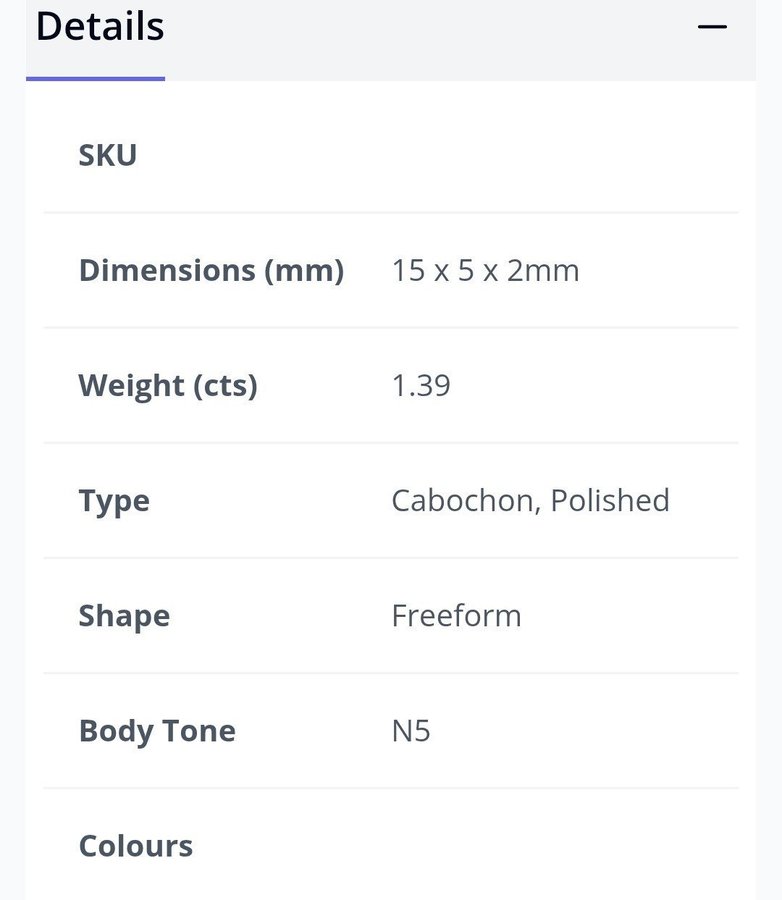Click the Freeform shape value
Image resolution: width=782 pixels, height=900 pixels.
(456, 615)
